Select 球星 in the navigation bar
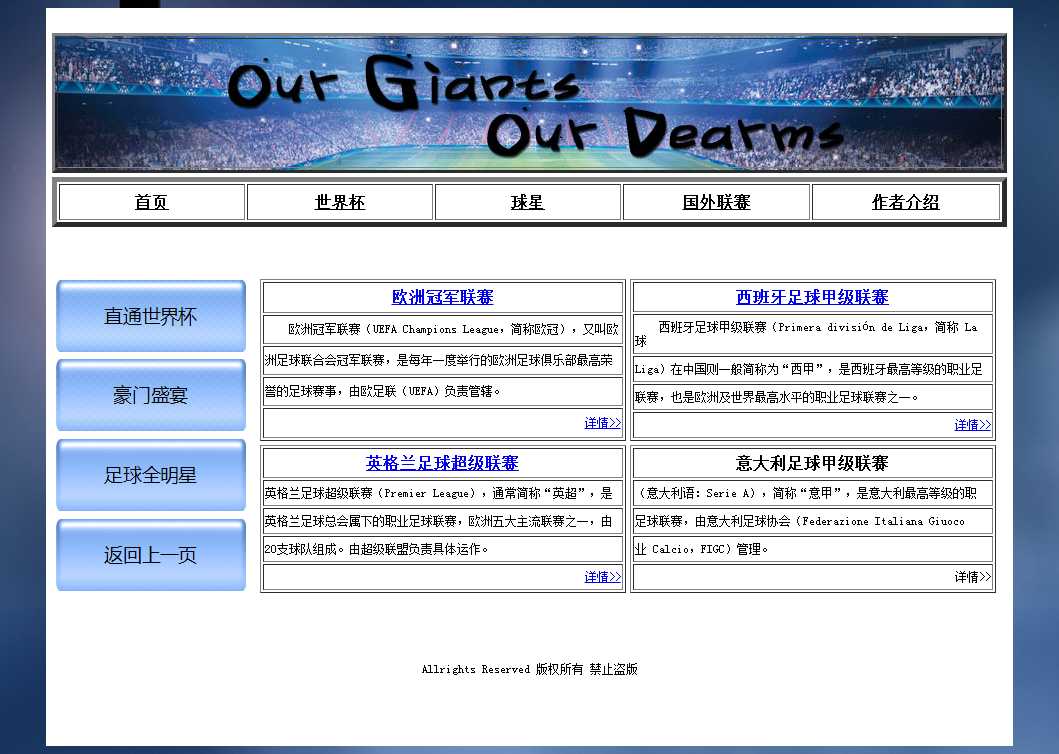Viewport: 1059px width, 754px height. coord(527,202)
